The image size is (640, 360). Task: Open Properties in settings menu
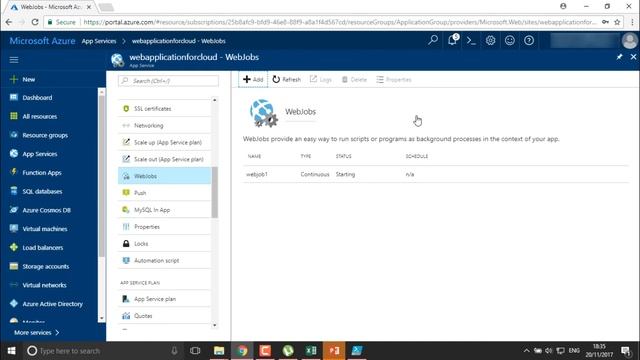(x=165, y=227)
